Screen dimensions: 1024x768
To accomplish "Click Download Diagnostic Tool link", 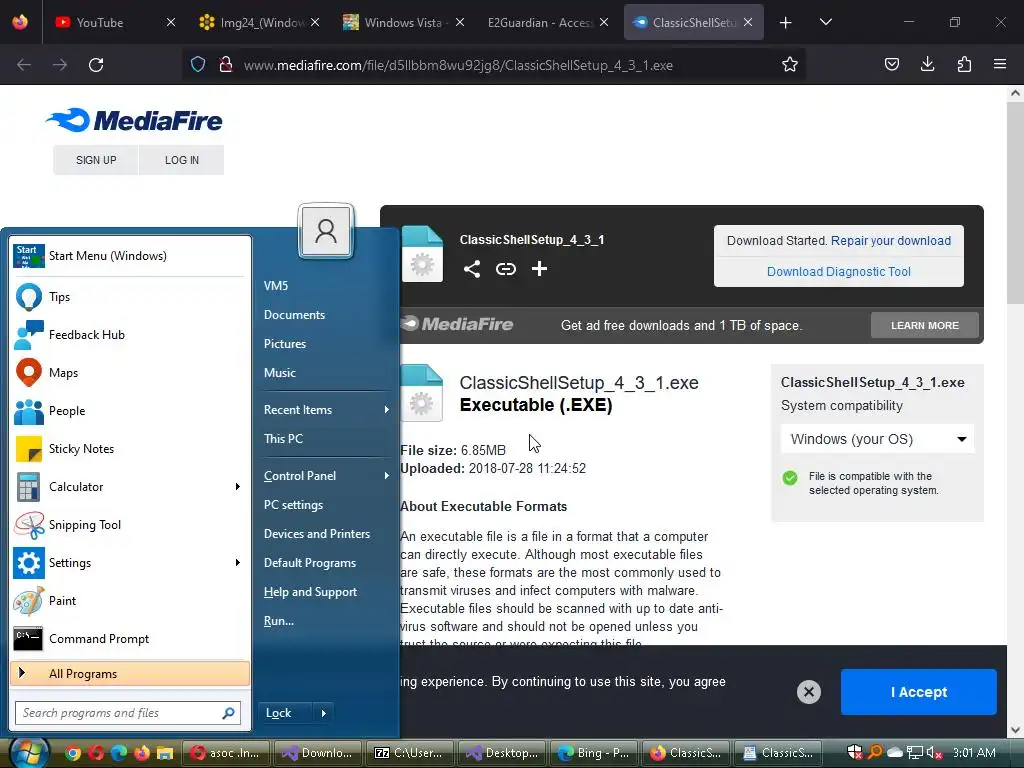I will coord(839,272).
